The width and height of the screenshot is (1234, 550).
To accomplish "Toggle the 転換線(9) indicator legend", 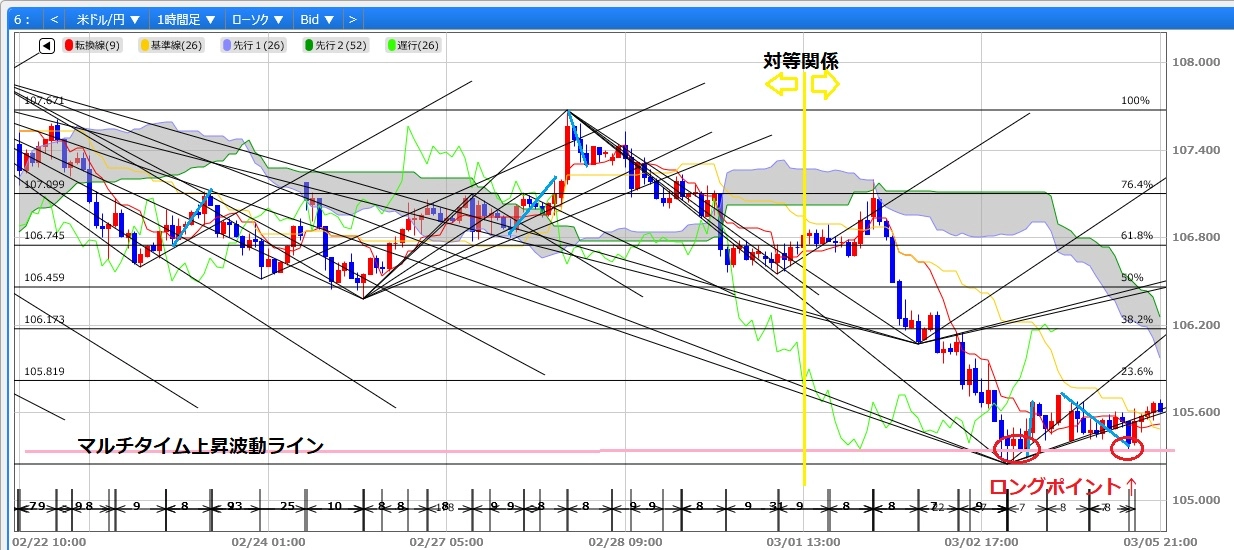I will (x=92, y=46).
